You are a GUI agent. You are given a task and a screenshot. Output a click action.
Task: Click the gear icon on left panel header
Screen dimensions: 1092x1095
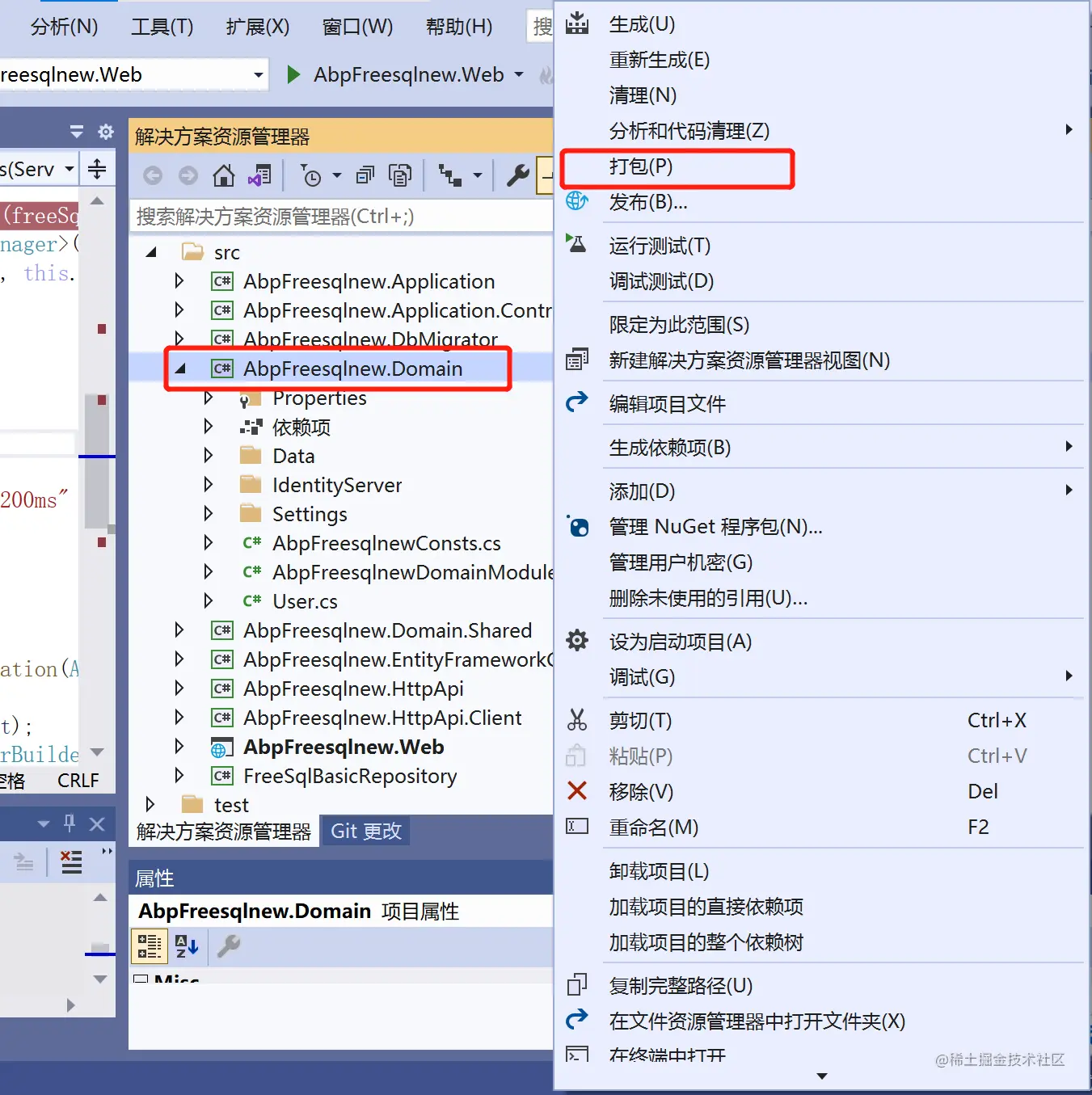click(x=106, y=132)
